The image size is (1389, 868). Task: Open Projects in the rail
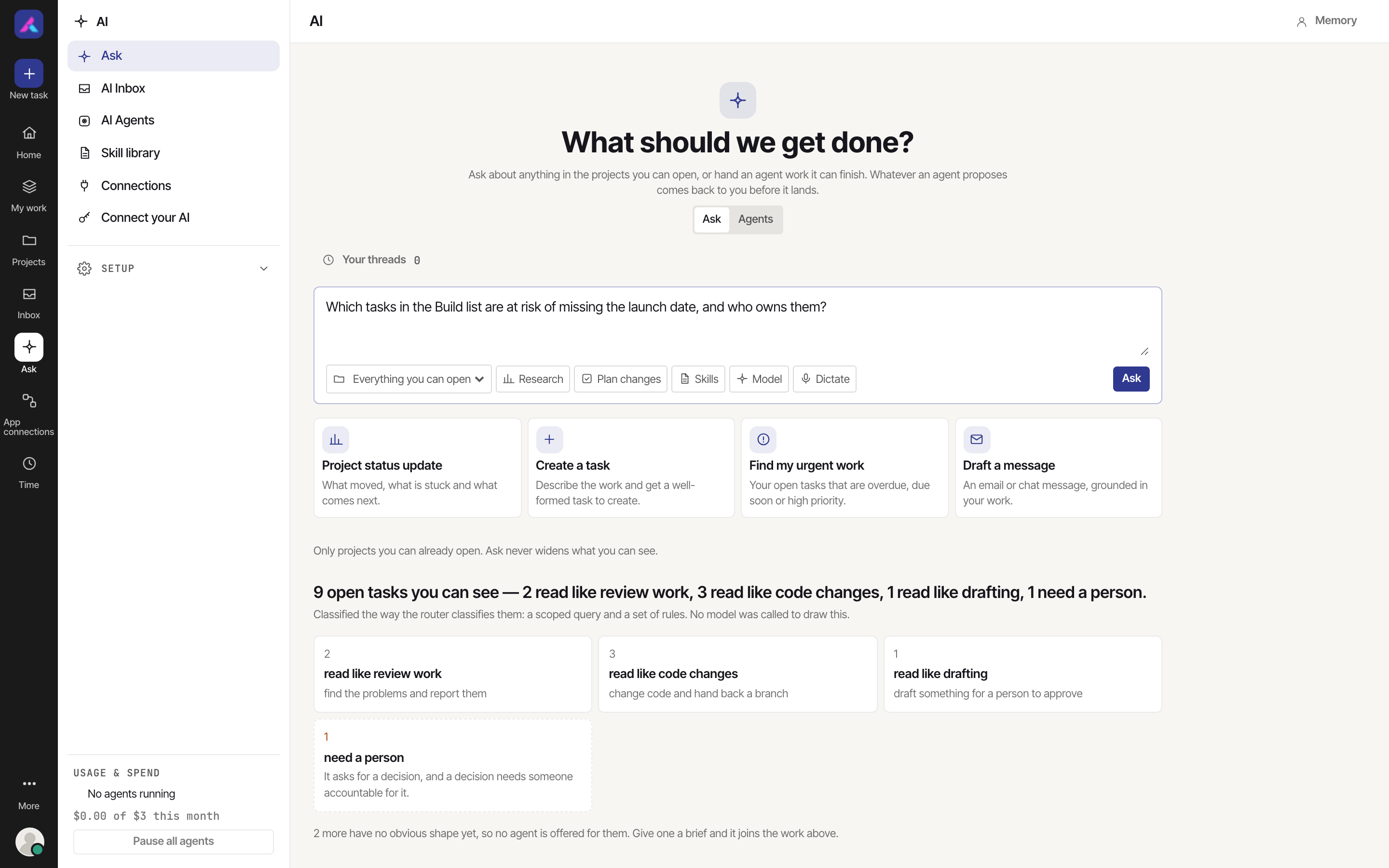click(29, 250)
